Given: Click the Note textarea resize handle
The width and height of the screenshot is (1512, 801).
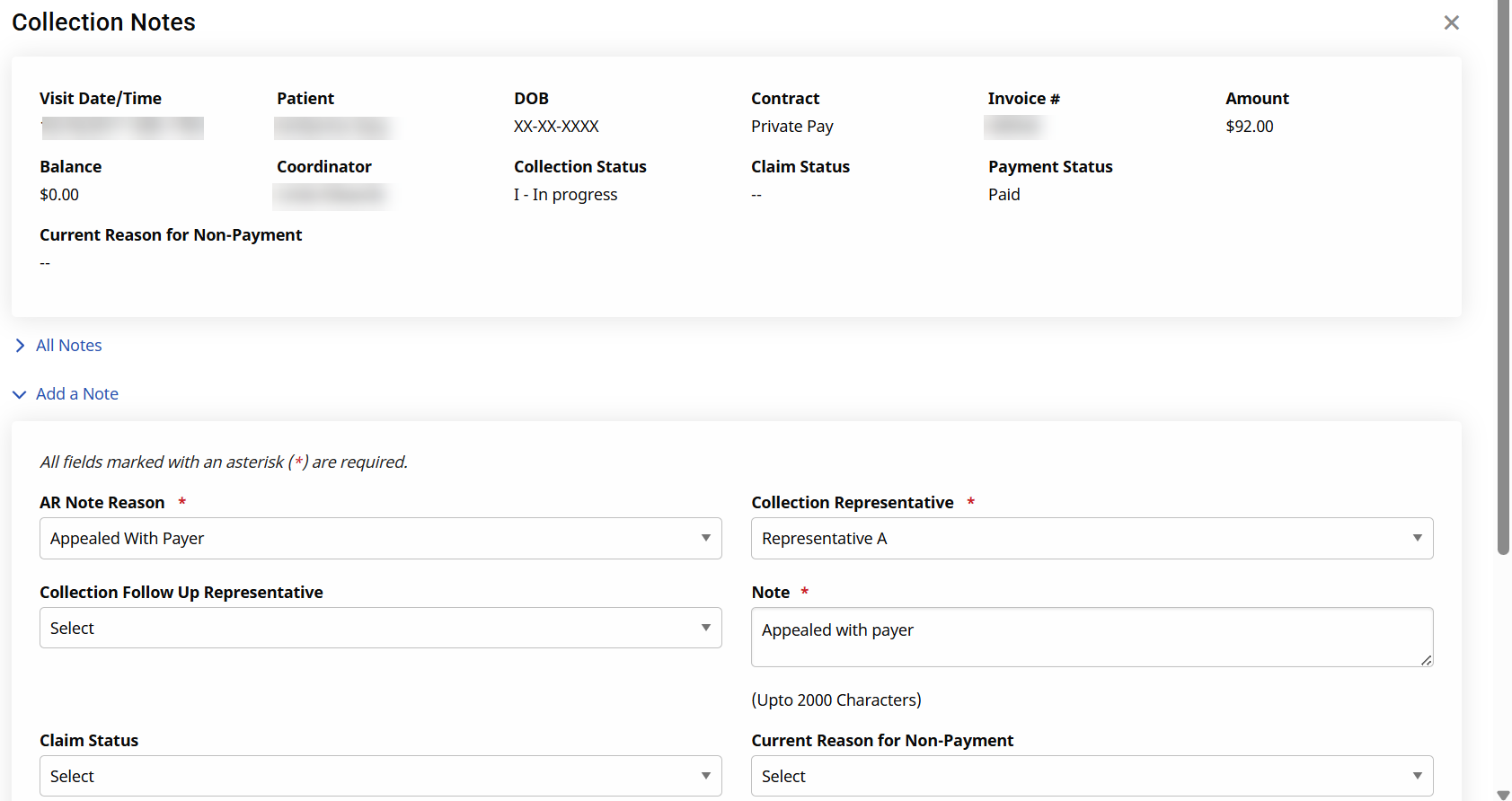Looking at the screenshot, I should [x=1426, y=660].
